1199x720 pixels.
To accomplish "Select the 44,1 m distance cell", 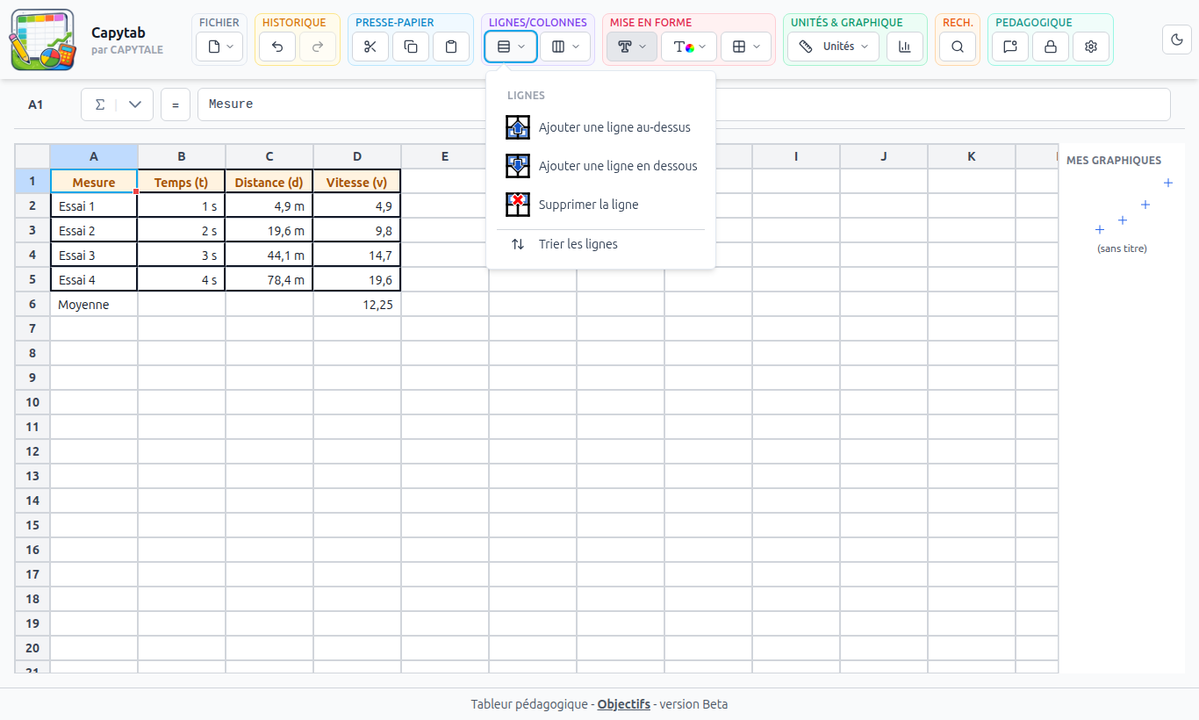I will click(269, 255).
